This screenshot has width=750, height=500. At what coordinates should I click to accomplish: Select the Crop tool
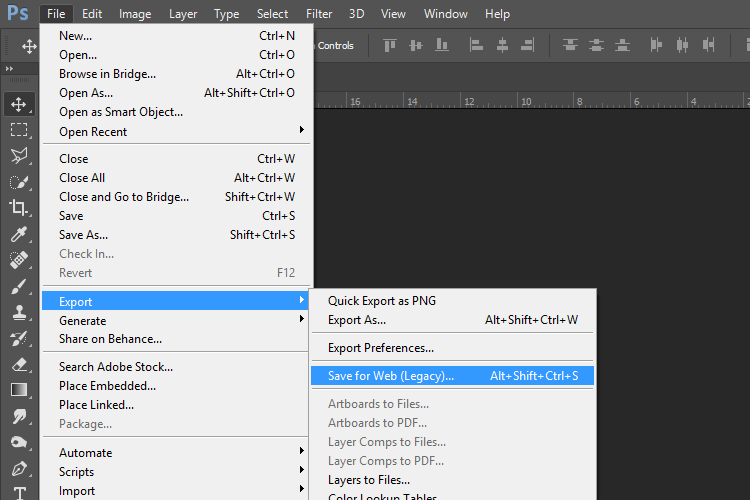tap(19, 208)
